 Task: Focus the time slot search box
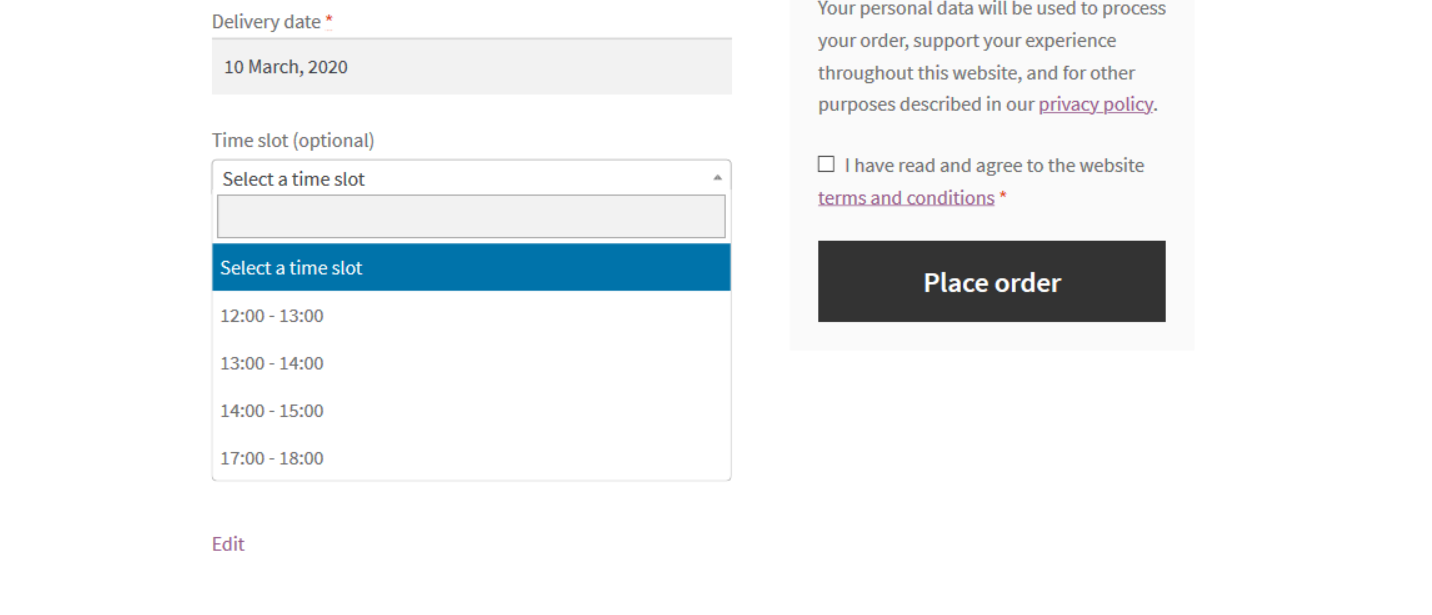(x=471, y=216)
